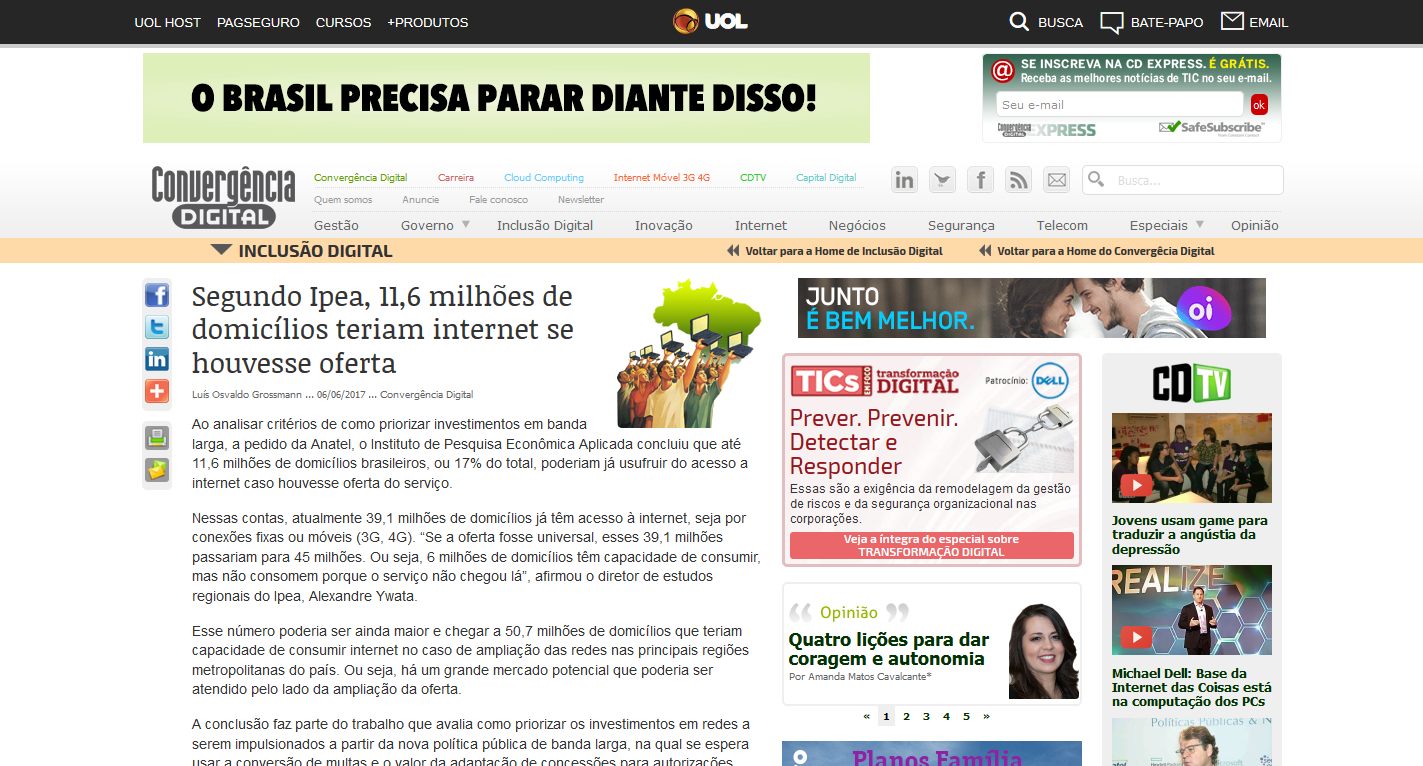
Task: Click the Quem somos link
Action: 343,200
